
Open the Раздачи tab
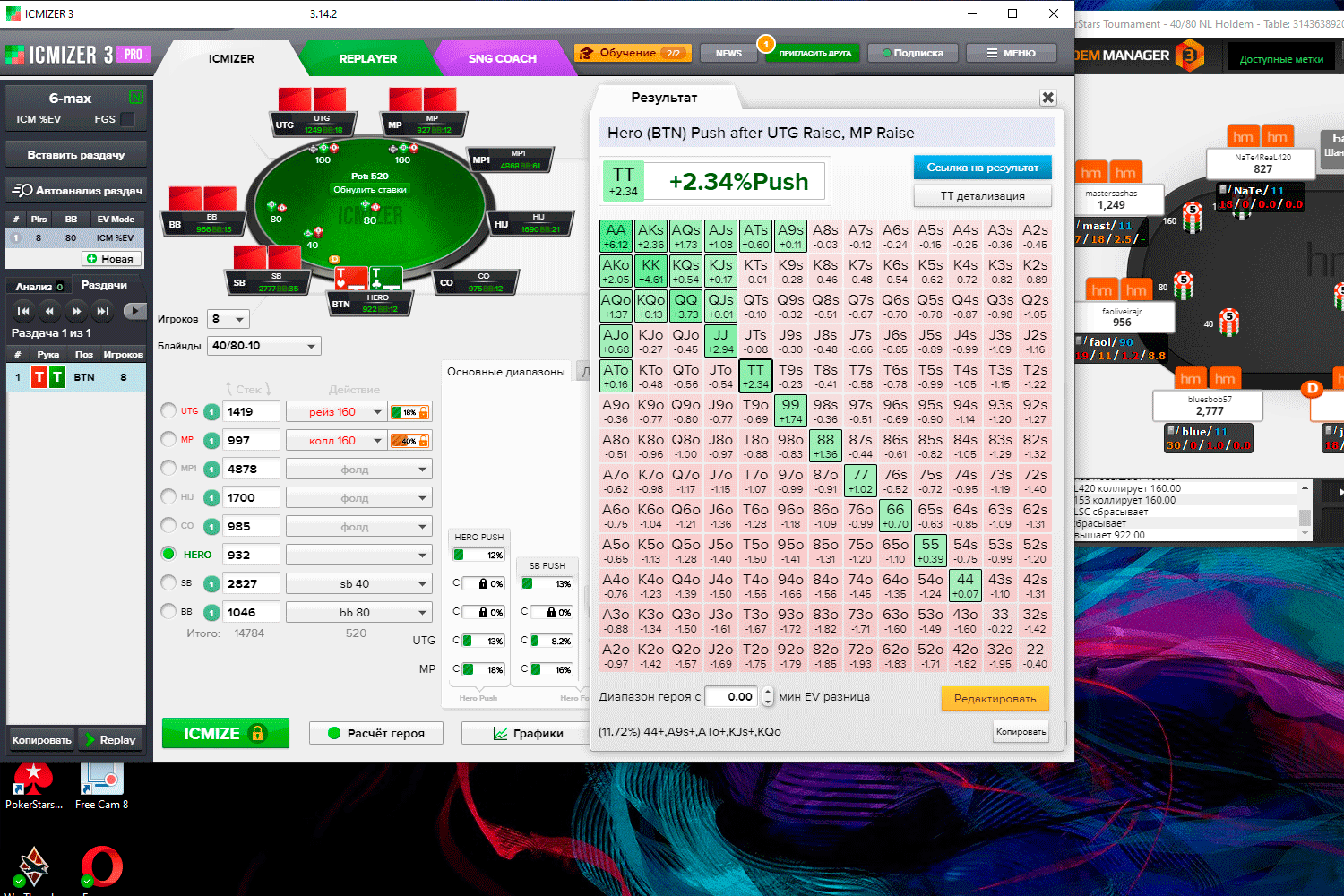pos(104,285)
